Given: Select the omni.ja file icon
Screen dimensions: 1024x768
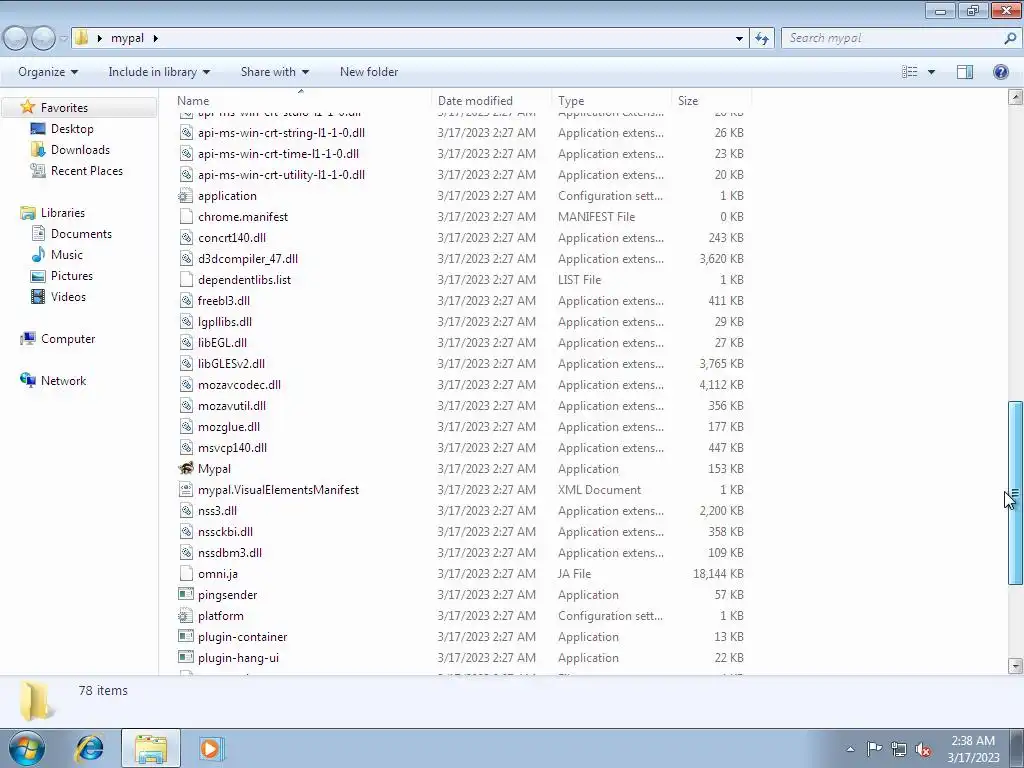Looking at the screenshot, I should (x=186, y=573).
